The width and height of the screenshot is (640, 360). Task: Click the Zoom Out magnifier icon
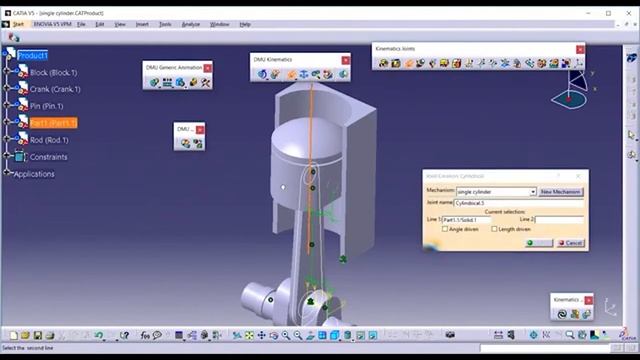point(298,335)
